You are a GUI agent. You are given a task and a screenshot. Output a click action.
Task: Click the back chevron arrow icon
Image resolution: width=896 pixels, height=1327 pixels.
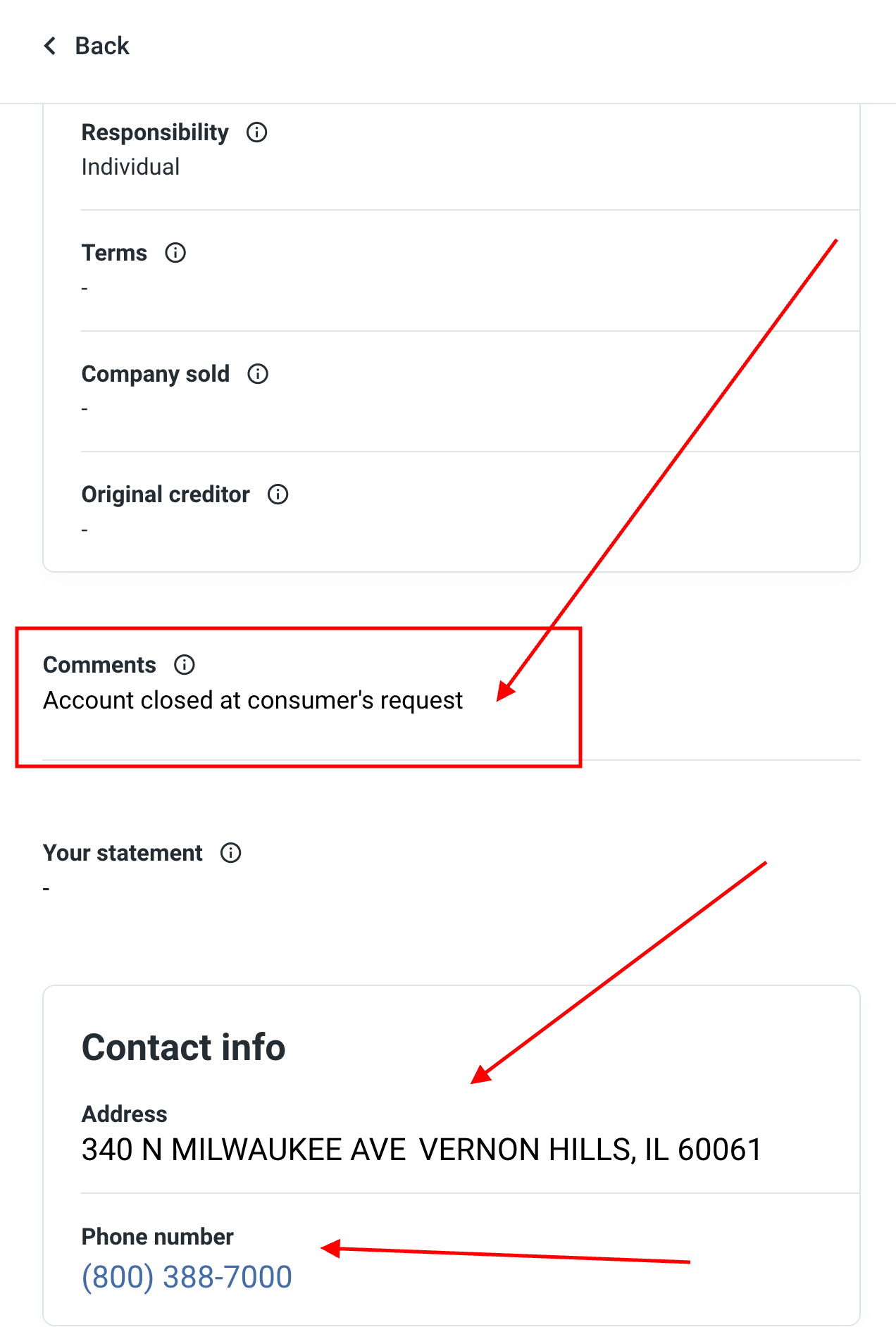(x=50, y=46)
